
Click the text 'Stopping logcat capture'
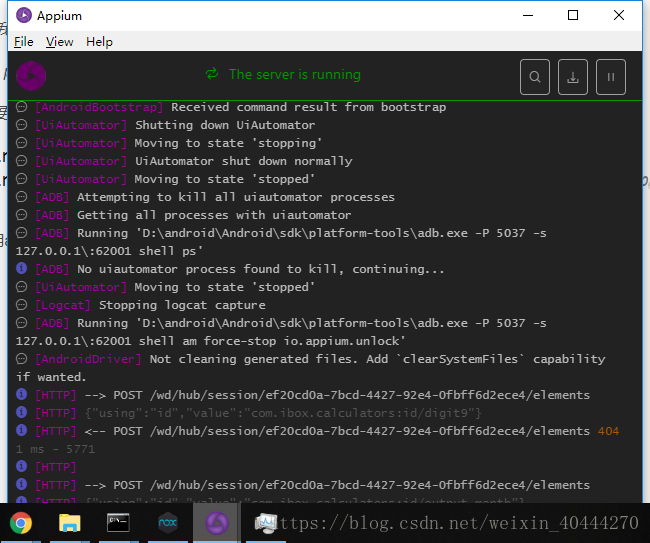click(x=182, y=305)
